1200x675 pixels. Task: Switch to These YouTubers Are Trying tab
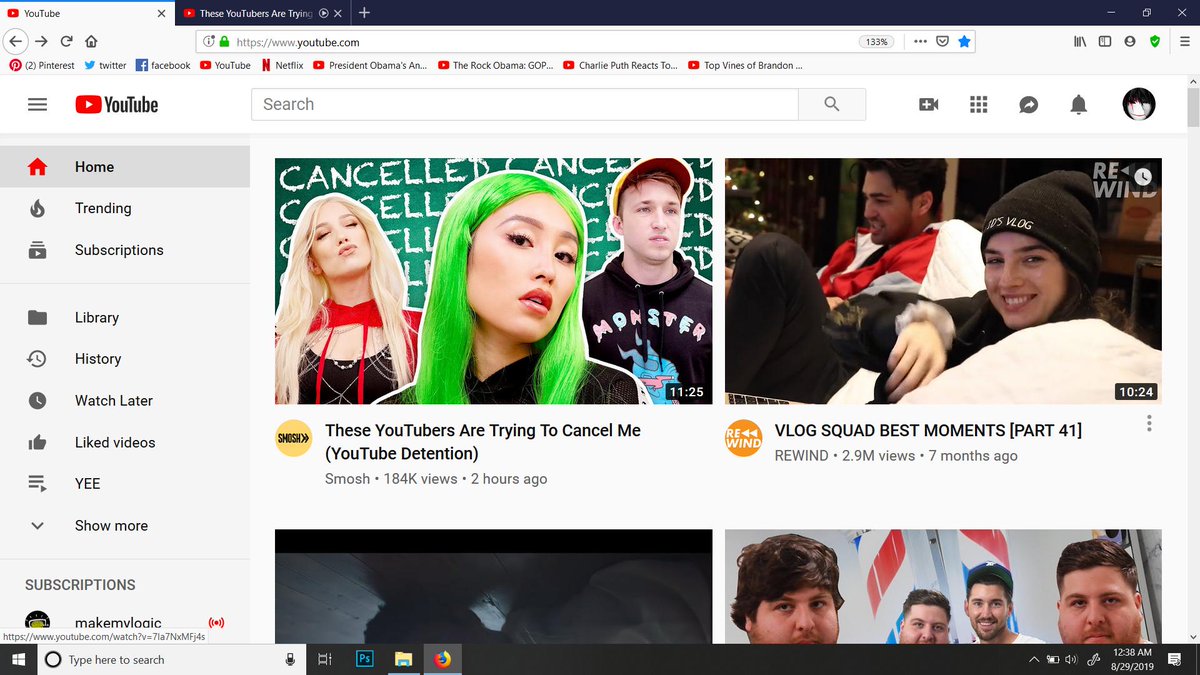[x=262, y=13]
